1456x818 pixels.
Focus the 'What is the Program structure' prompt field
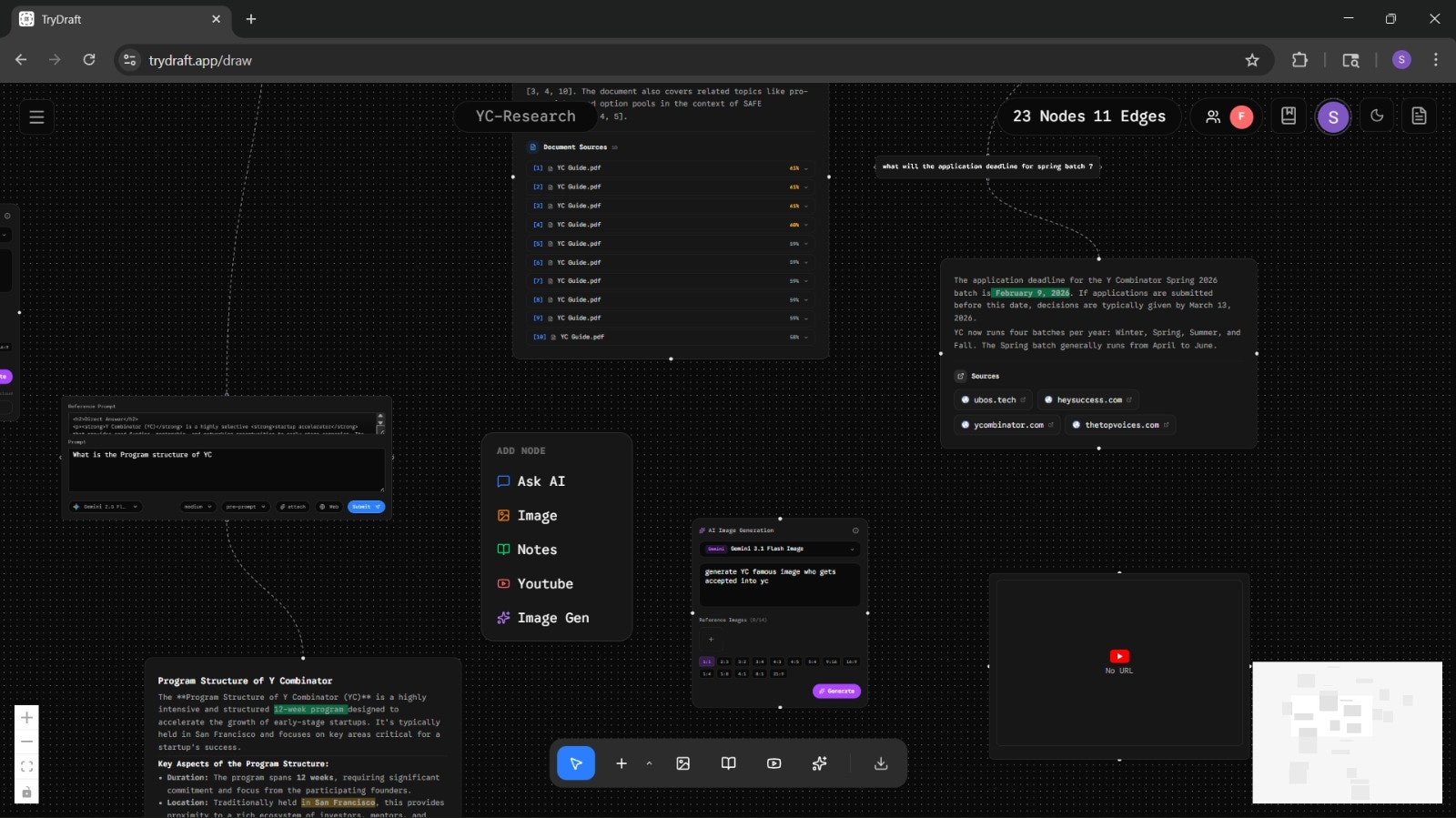click(227, 470)
